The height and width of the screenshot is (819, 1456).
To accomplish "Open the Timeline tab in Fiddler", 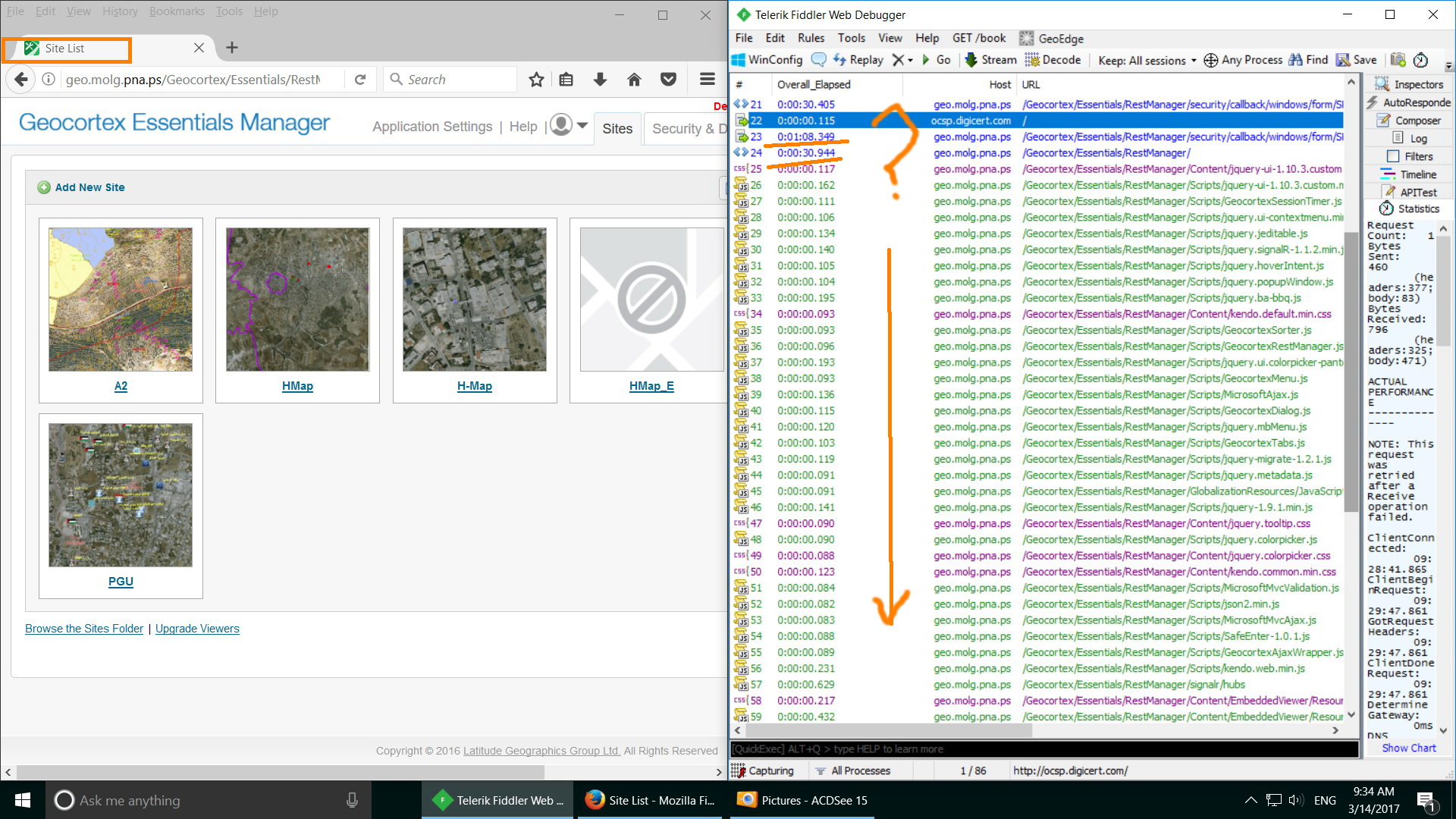I will tap(1409, 174).
